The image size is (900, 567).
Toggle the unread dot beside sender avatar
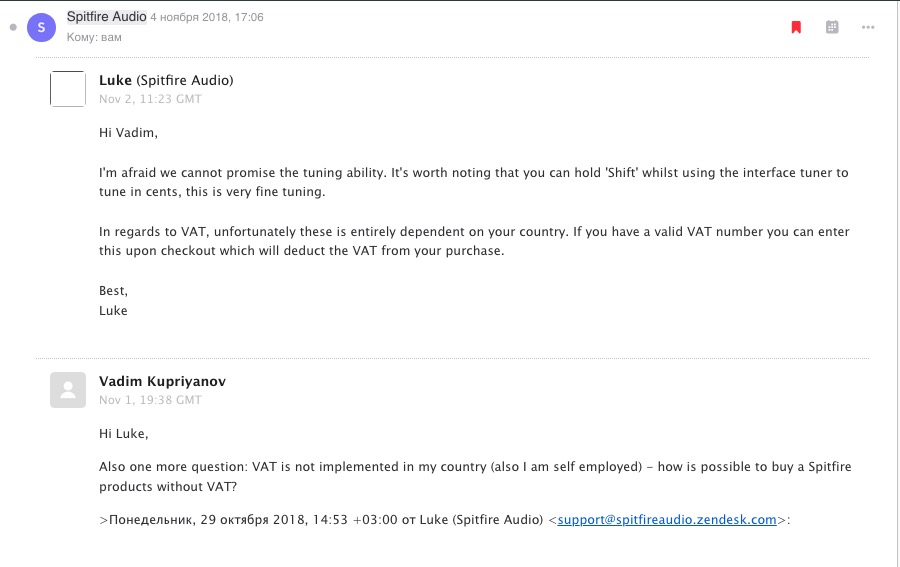point(13,27)
